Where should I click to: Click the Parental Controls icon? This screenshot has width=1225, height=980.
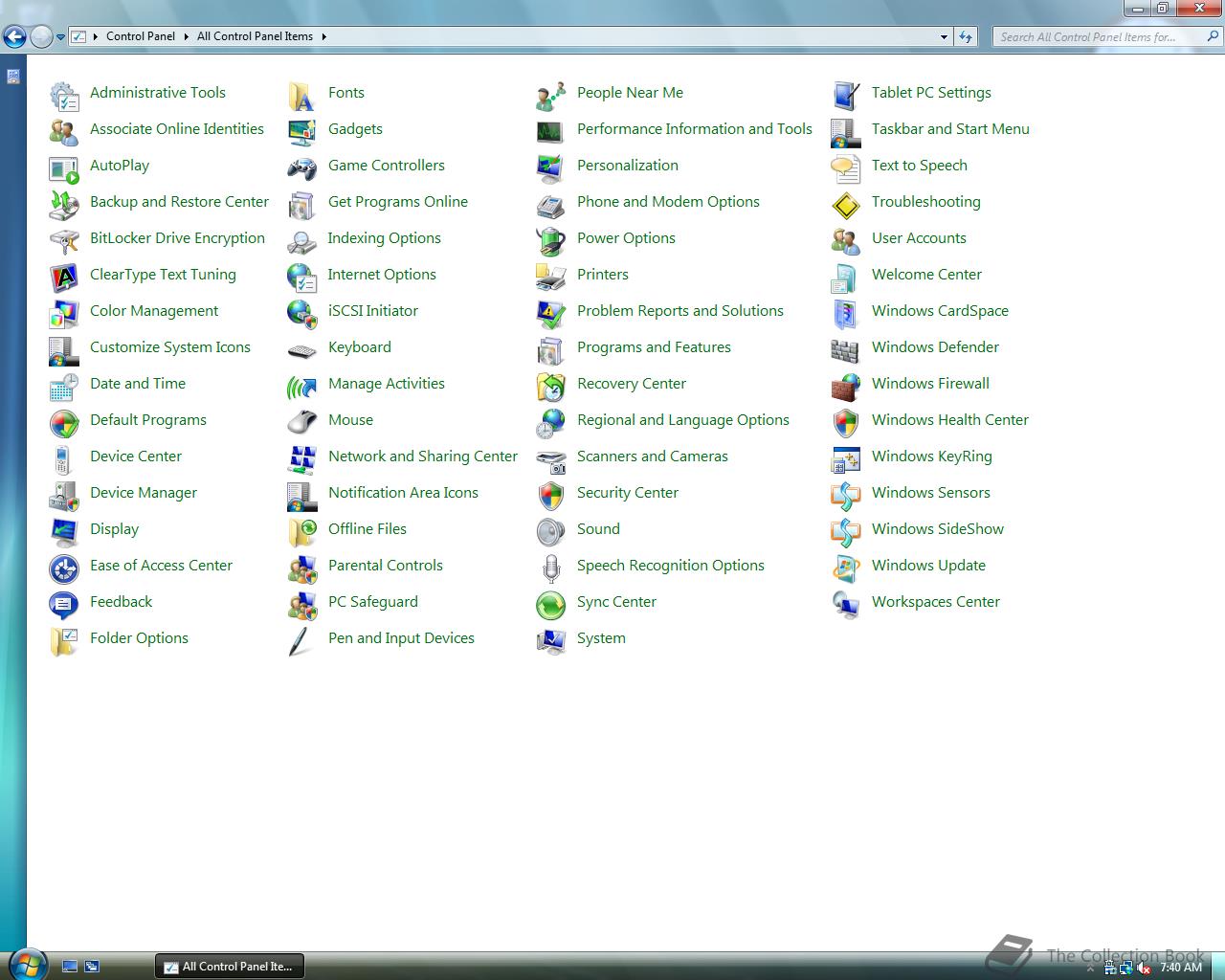302,568
